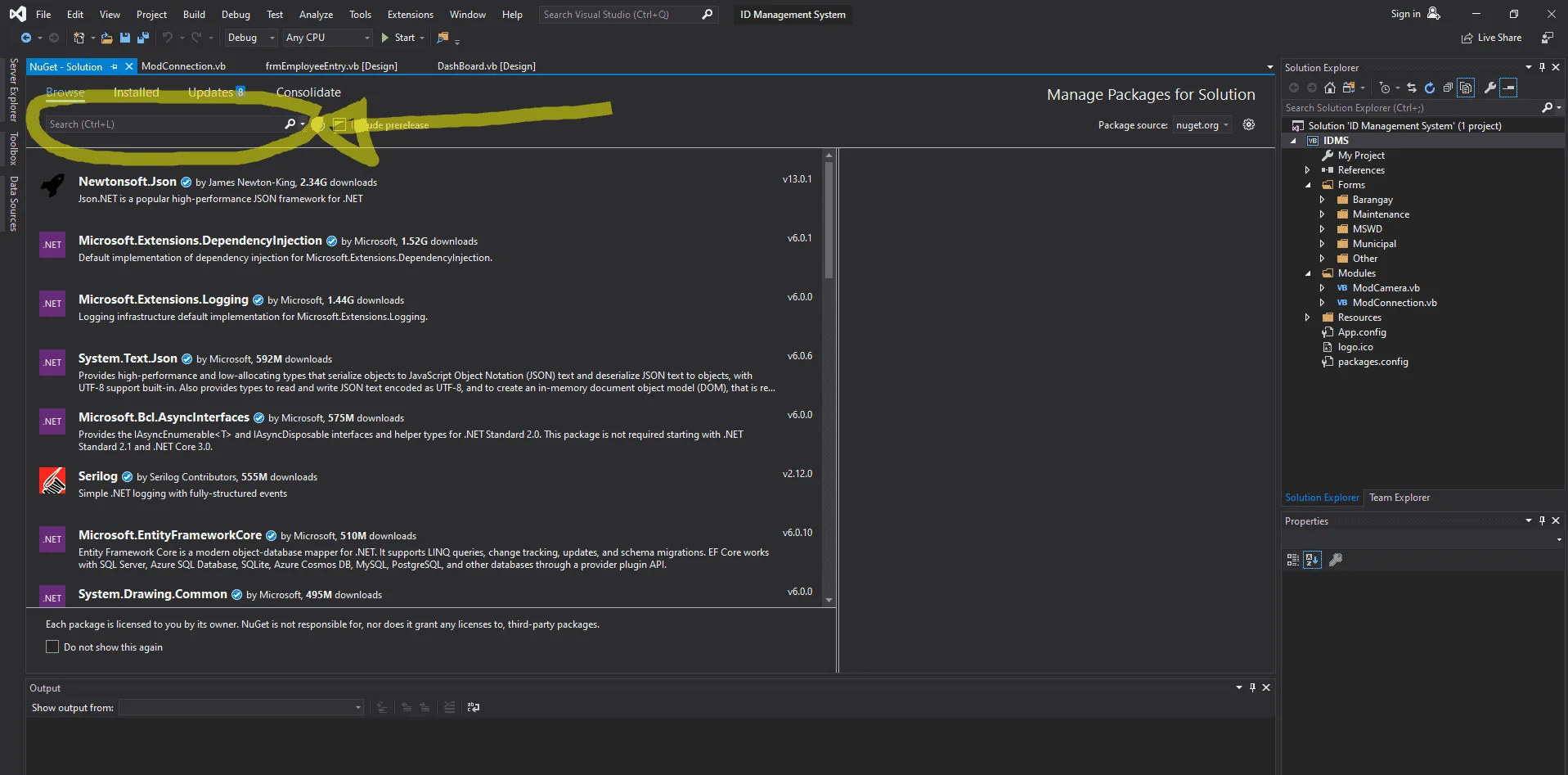Open the Installed packages tab
The image size is (1568, 775).
click(136, 92)
